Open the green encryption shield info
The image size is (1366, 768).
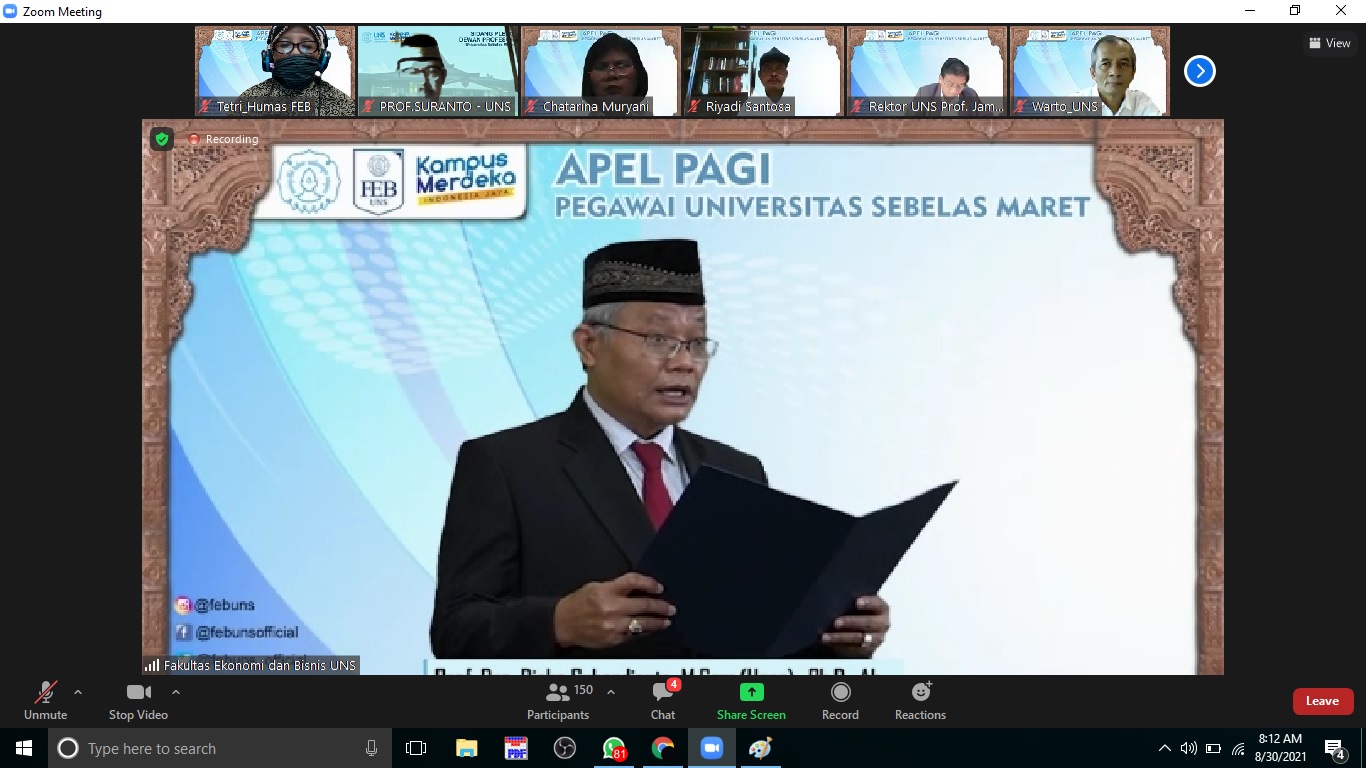(x=162, y=139)
